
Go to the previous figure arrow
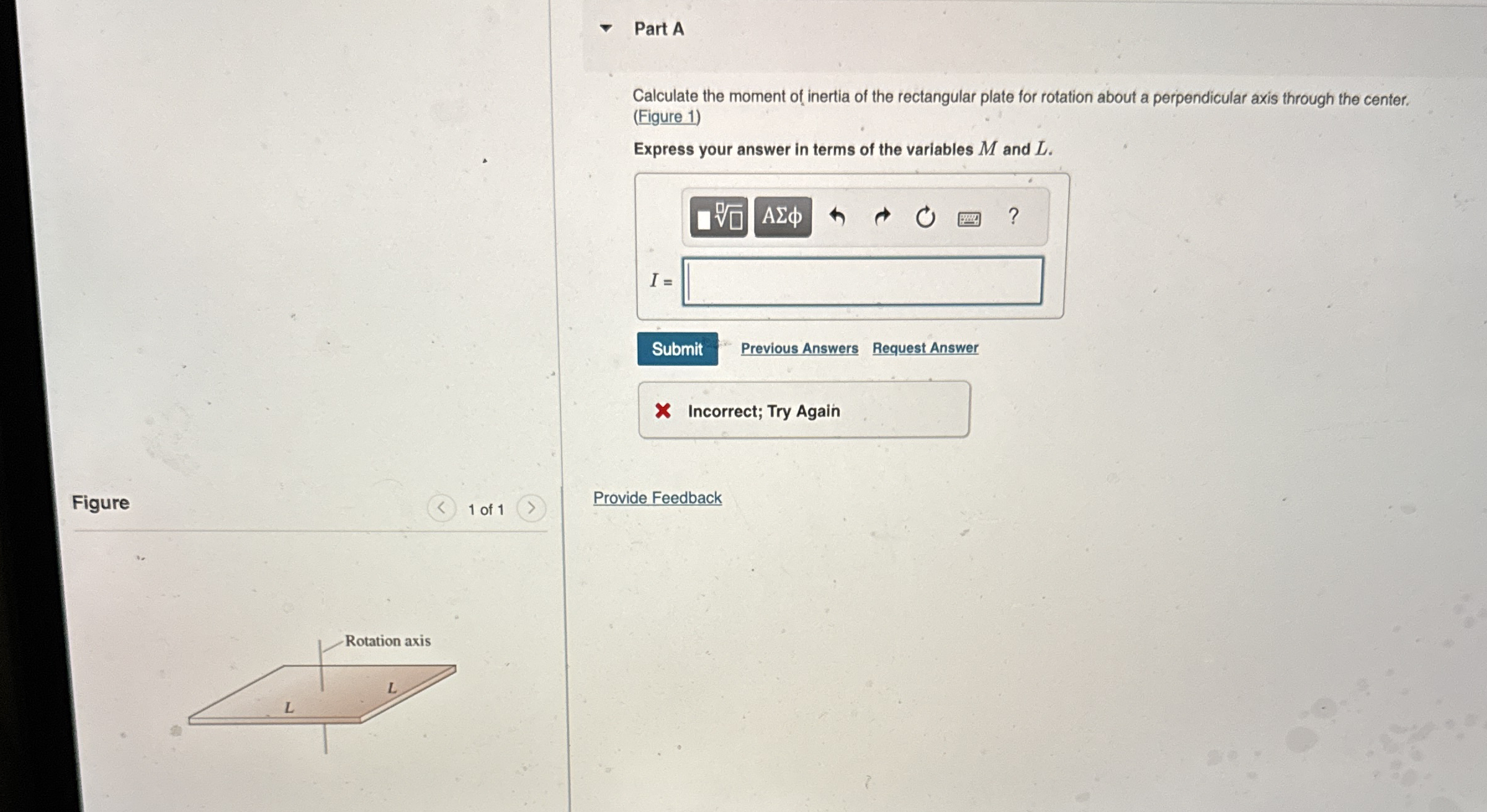(x=441, y=508)
